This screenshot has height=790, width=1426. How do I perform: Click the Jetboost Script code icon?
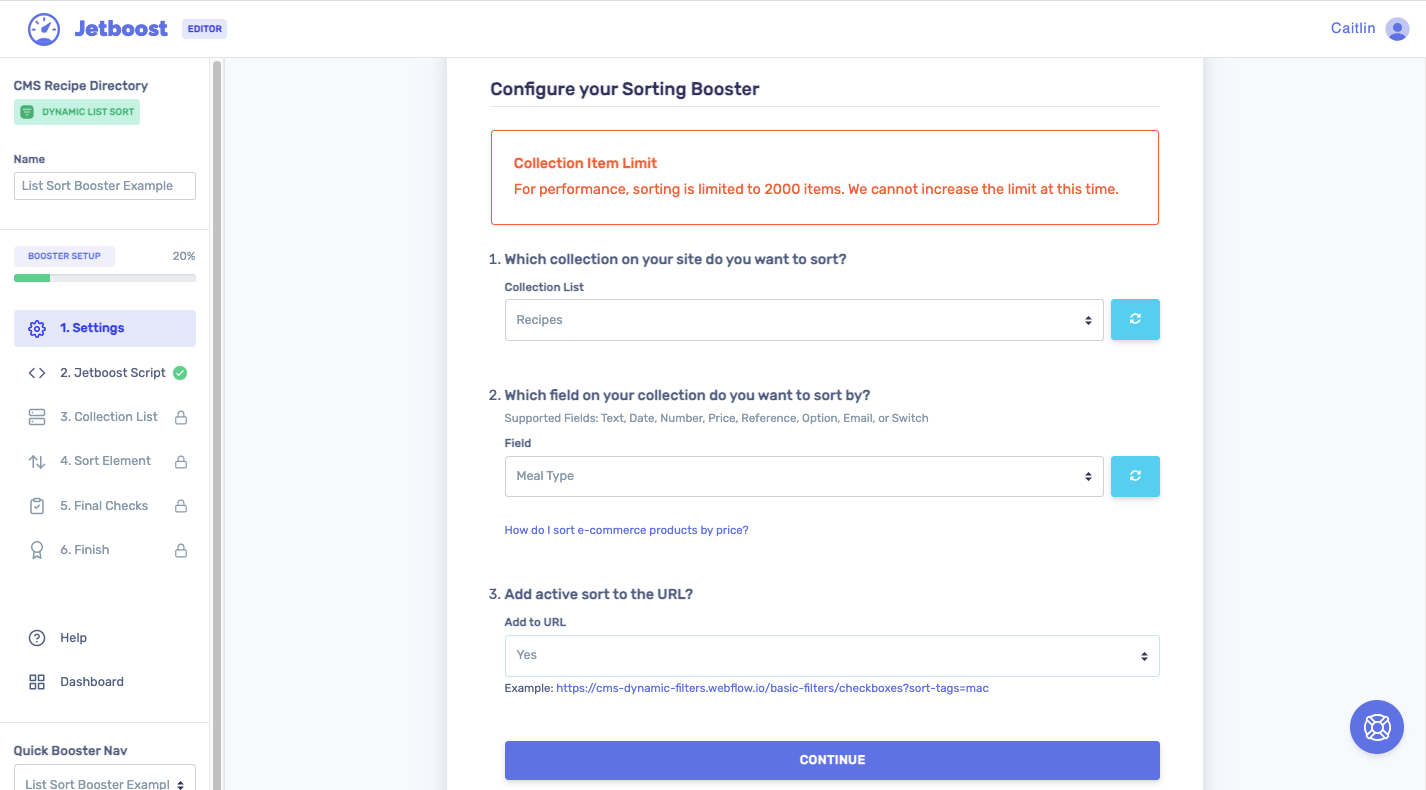(36, 372)
